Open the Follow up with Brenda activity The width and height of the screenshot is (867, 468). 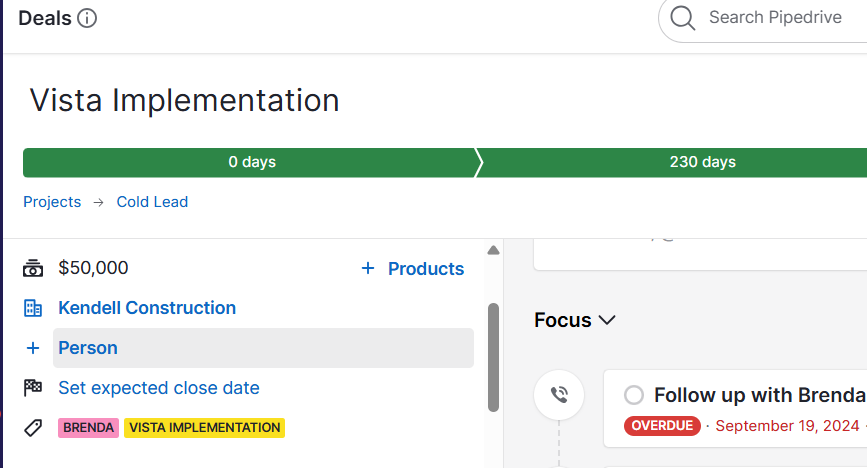pos(759,395)
